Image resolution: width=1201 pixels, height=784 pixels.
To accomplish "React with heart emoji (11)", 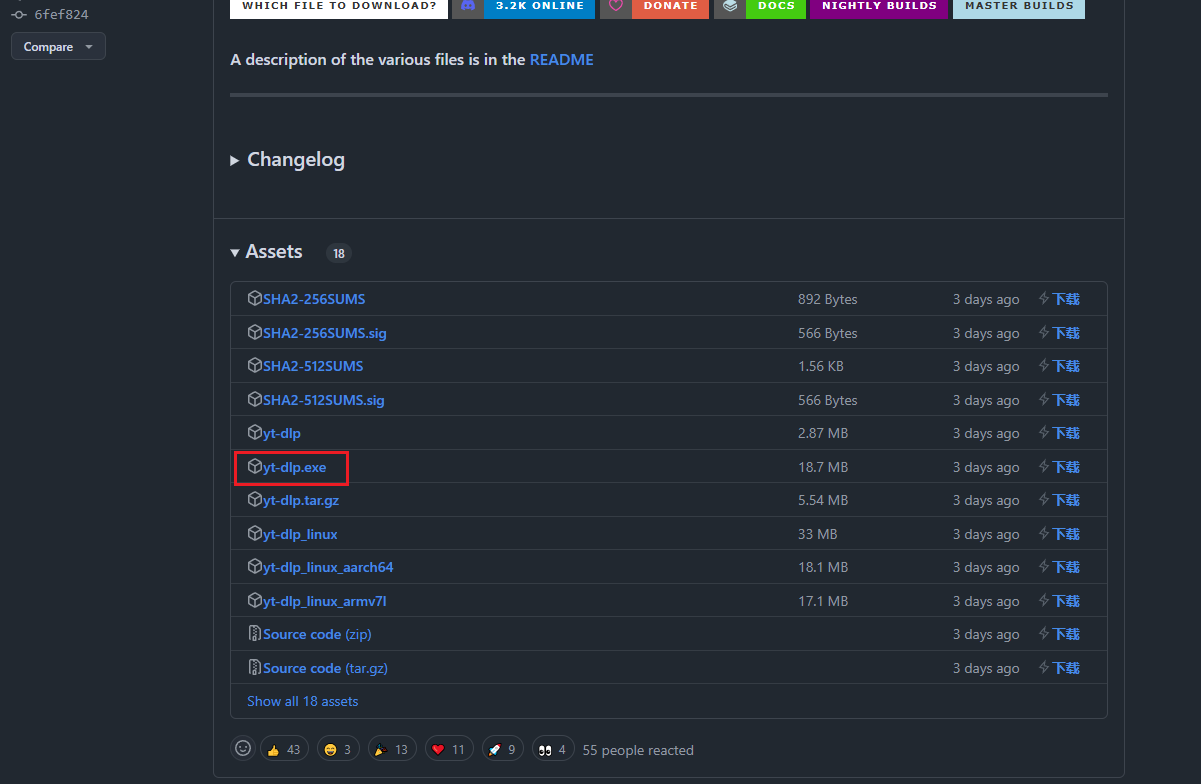I will click(449, 749).
